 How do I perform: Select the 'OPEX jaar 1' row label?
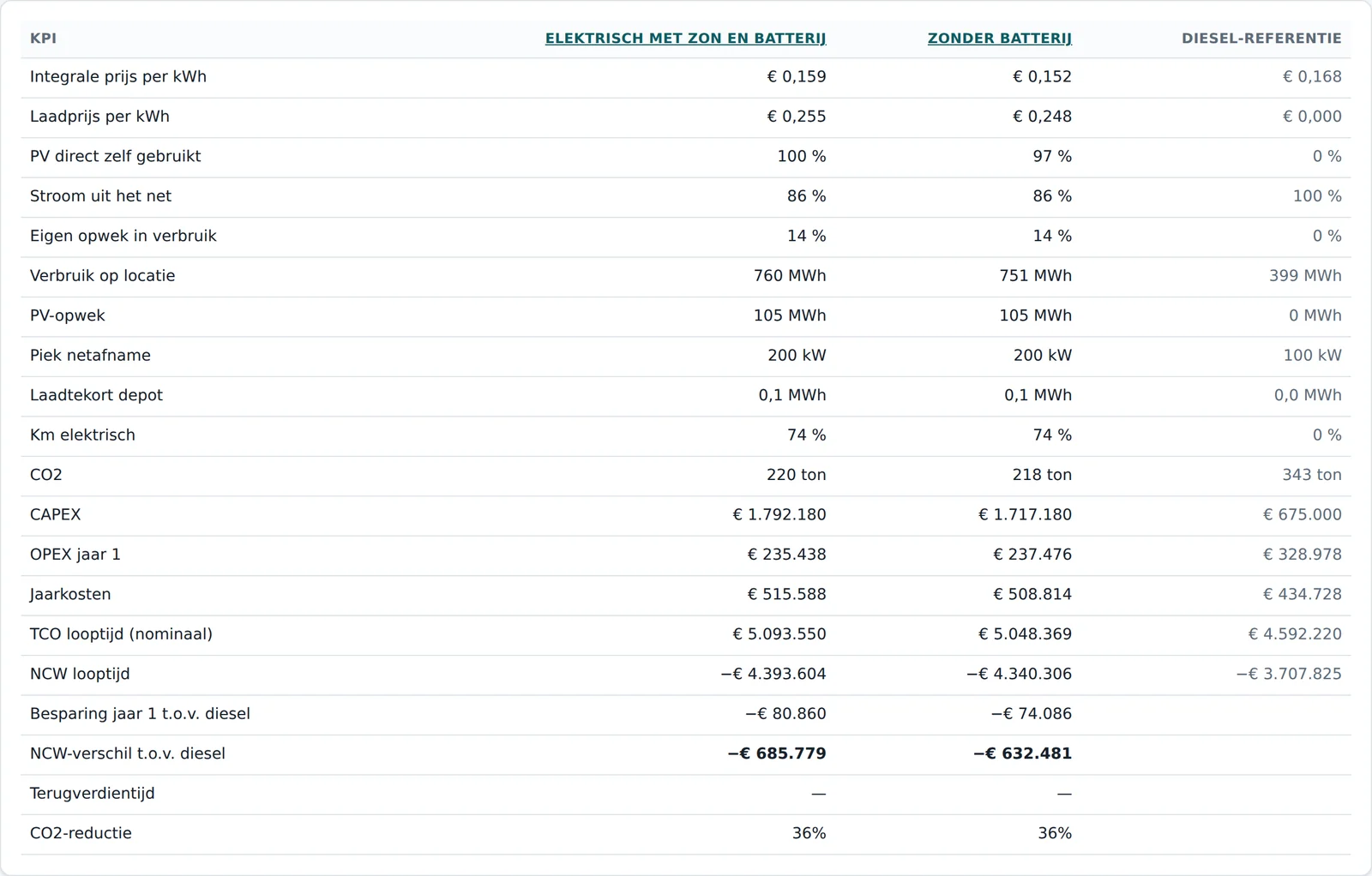tap(75, 555)
